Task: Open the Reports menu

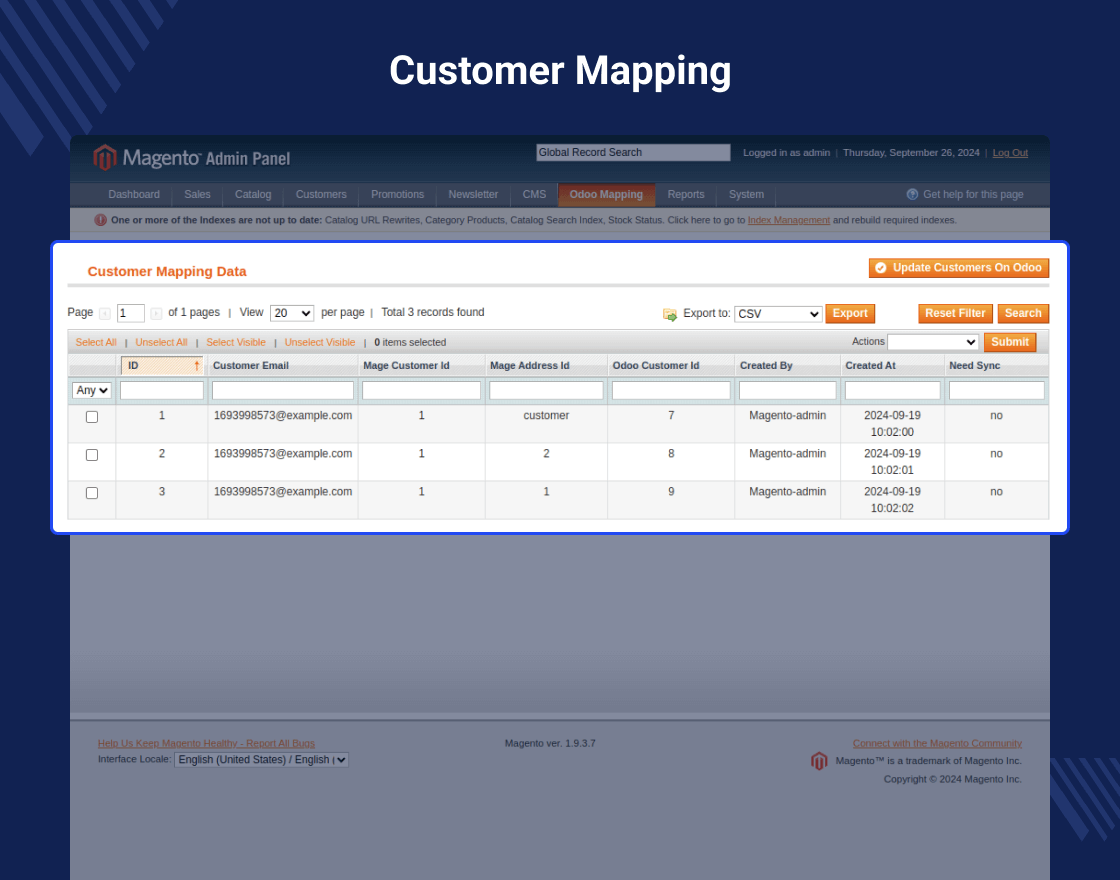Action: pos(686,194)
